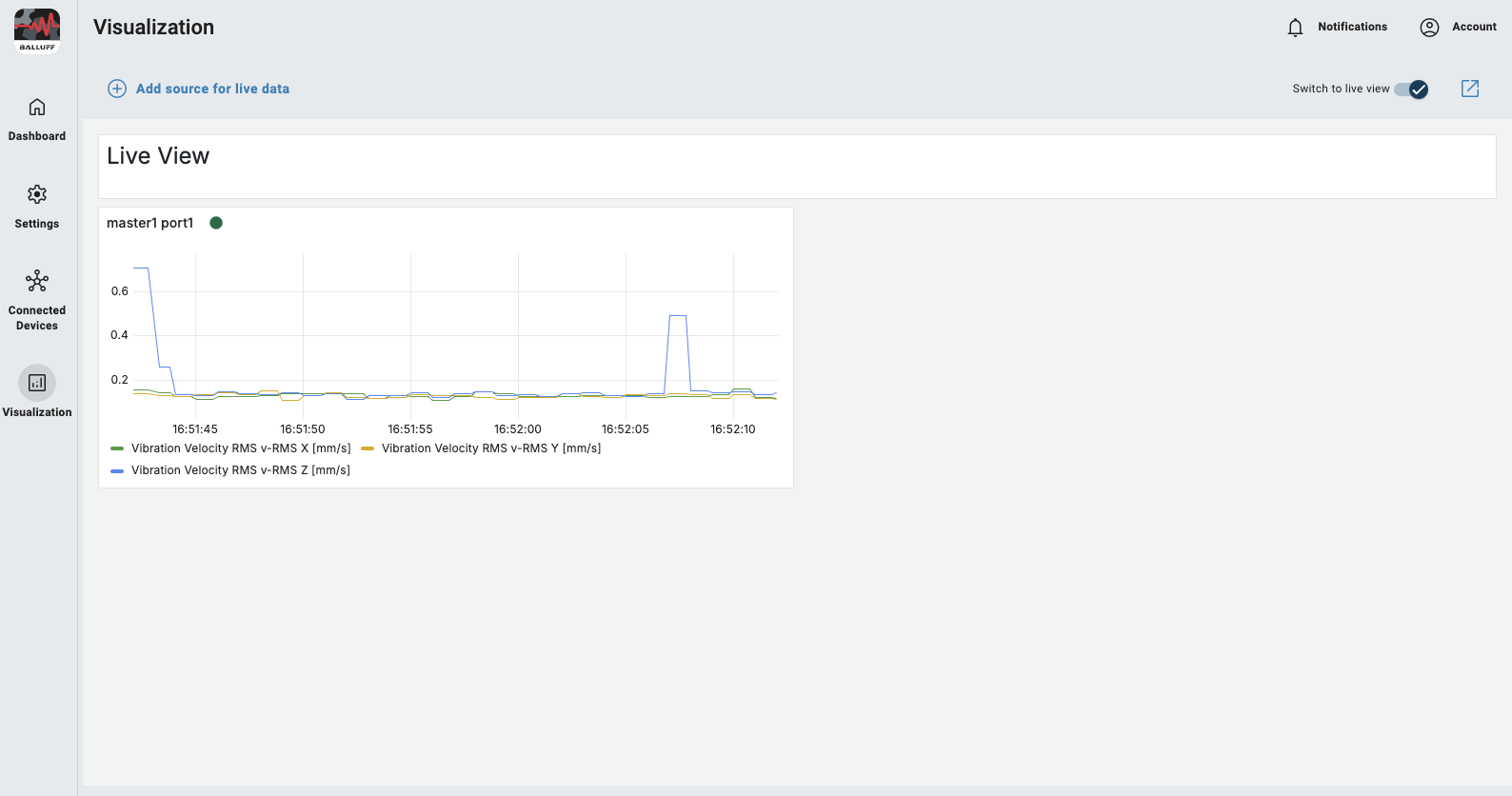Image resolution: width=1512 pixels, height=796 pixels.
Task: Open the Dashboard home icon
Action: 37,107
